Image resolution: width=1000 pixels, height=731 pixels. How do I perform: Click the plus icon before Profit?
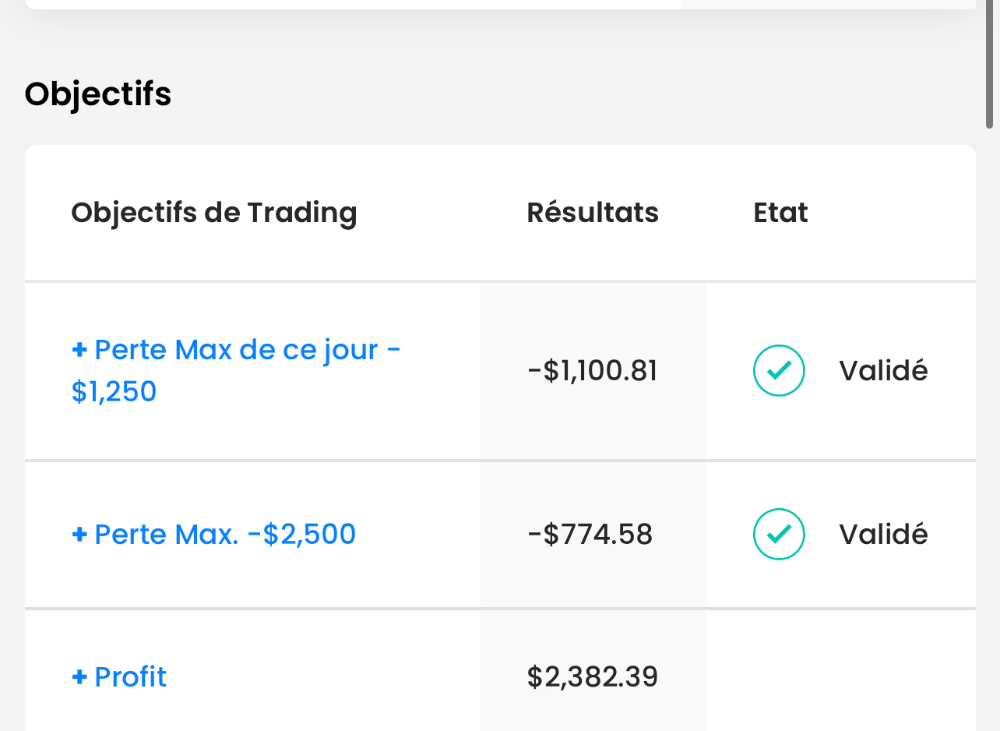tap(79, 677)
